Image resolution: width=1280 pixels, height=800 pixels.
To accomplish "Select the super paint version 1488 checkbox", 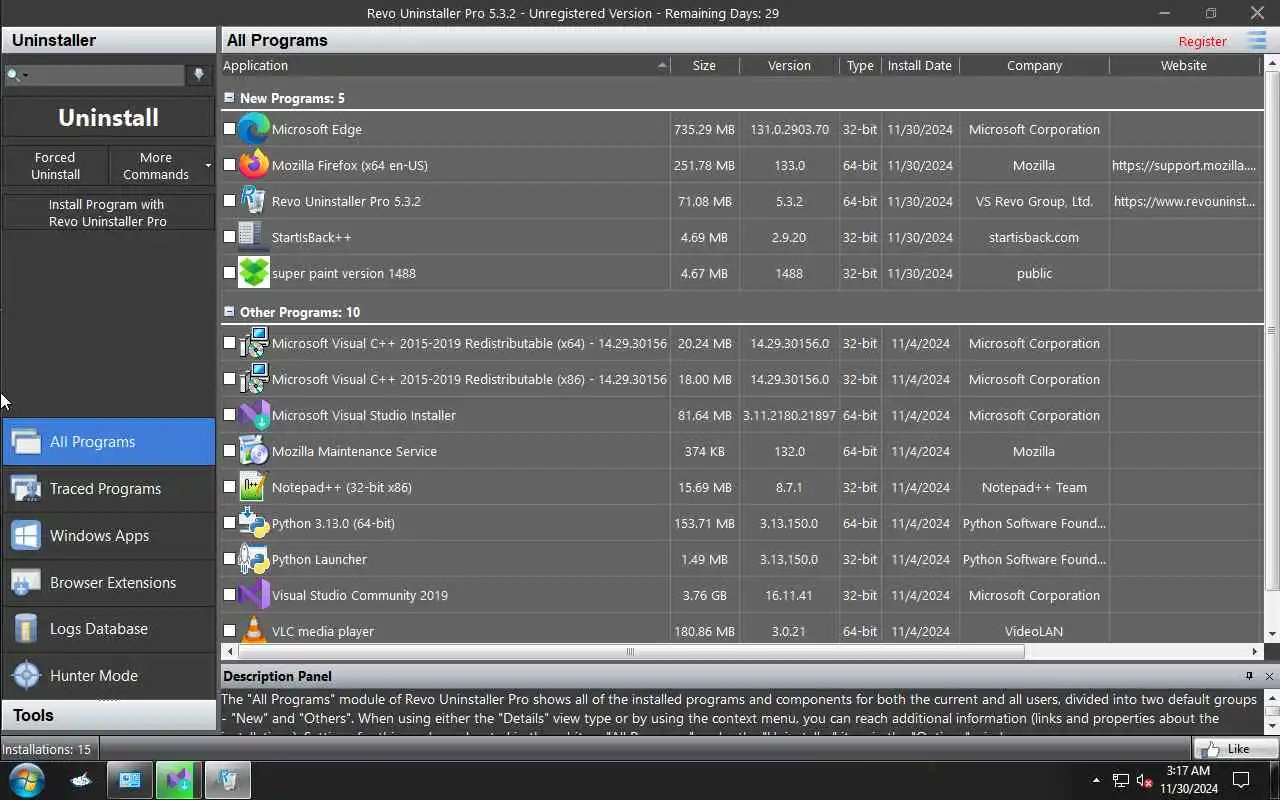I will (229, 273).
